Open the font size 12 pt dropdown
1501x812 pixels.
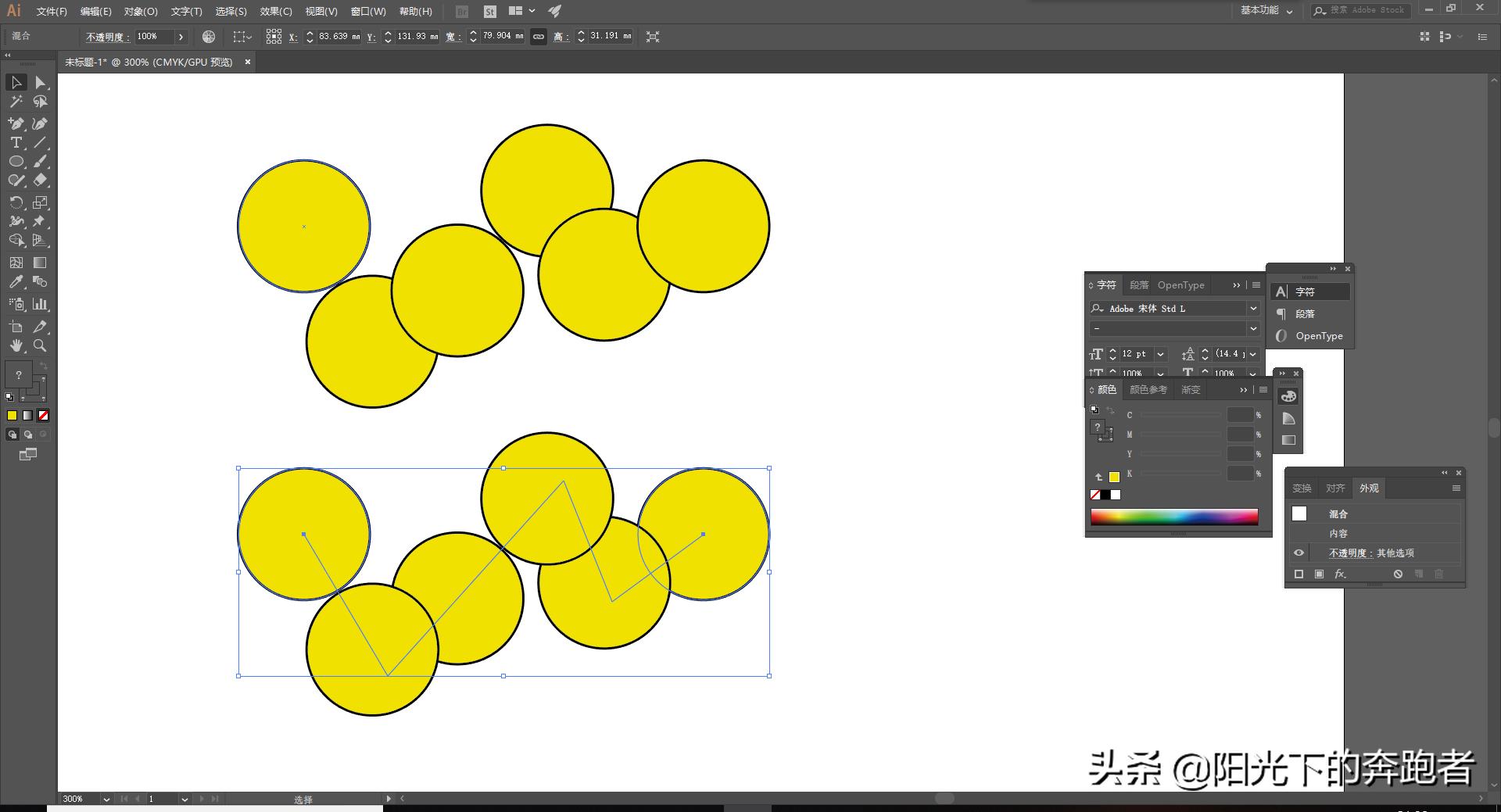pos(1160,354)
